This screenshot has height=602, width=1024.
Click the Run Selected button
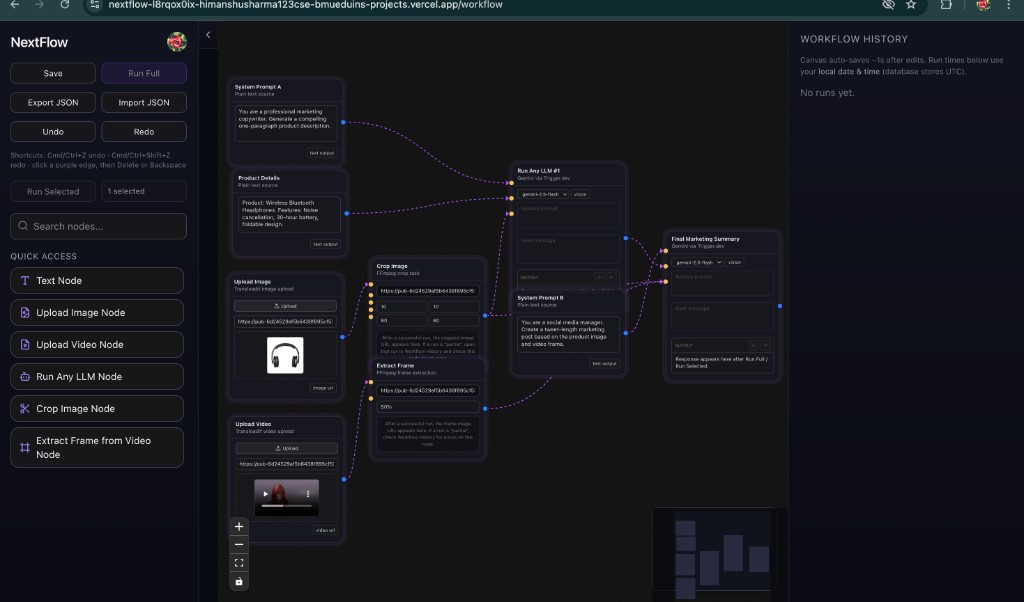(x=53, y=191)
